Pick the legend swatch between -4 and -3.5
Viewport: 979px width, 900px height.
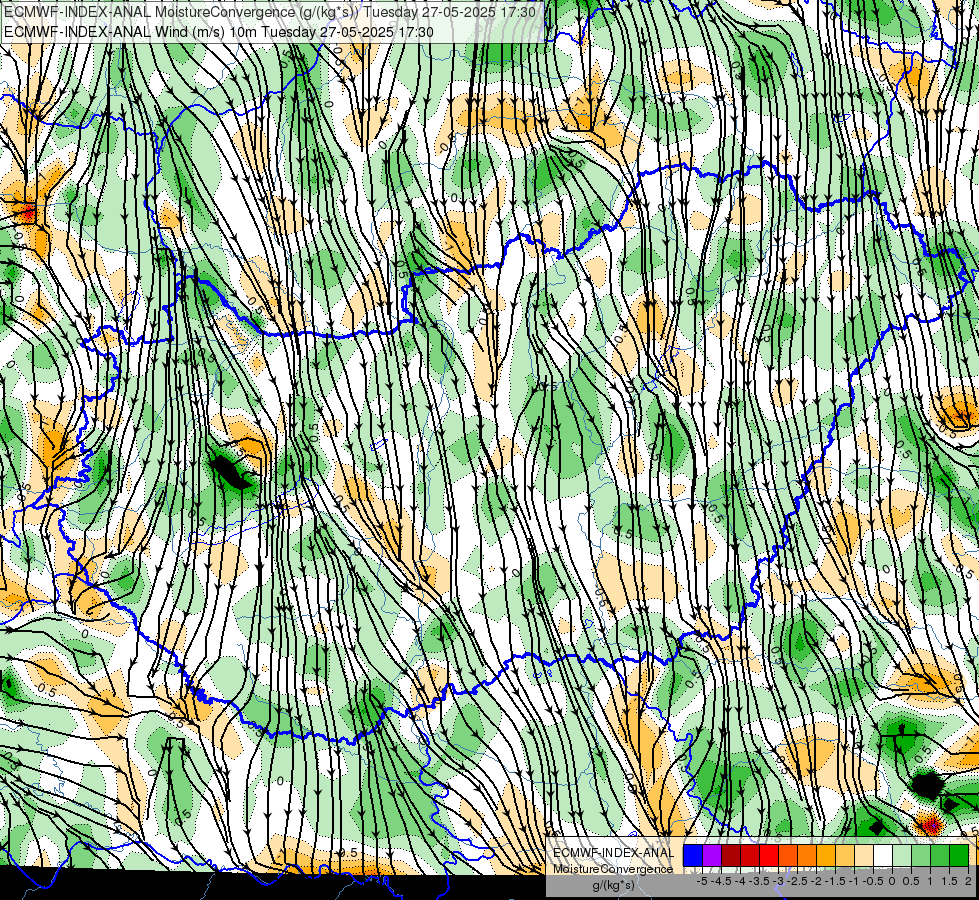750,855
